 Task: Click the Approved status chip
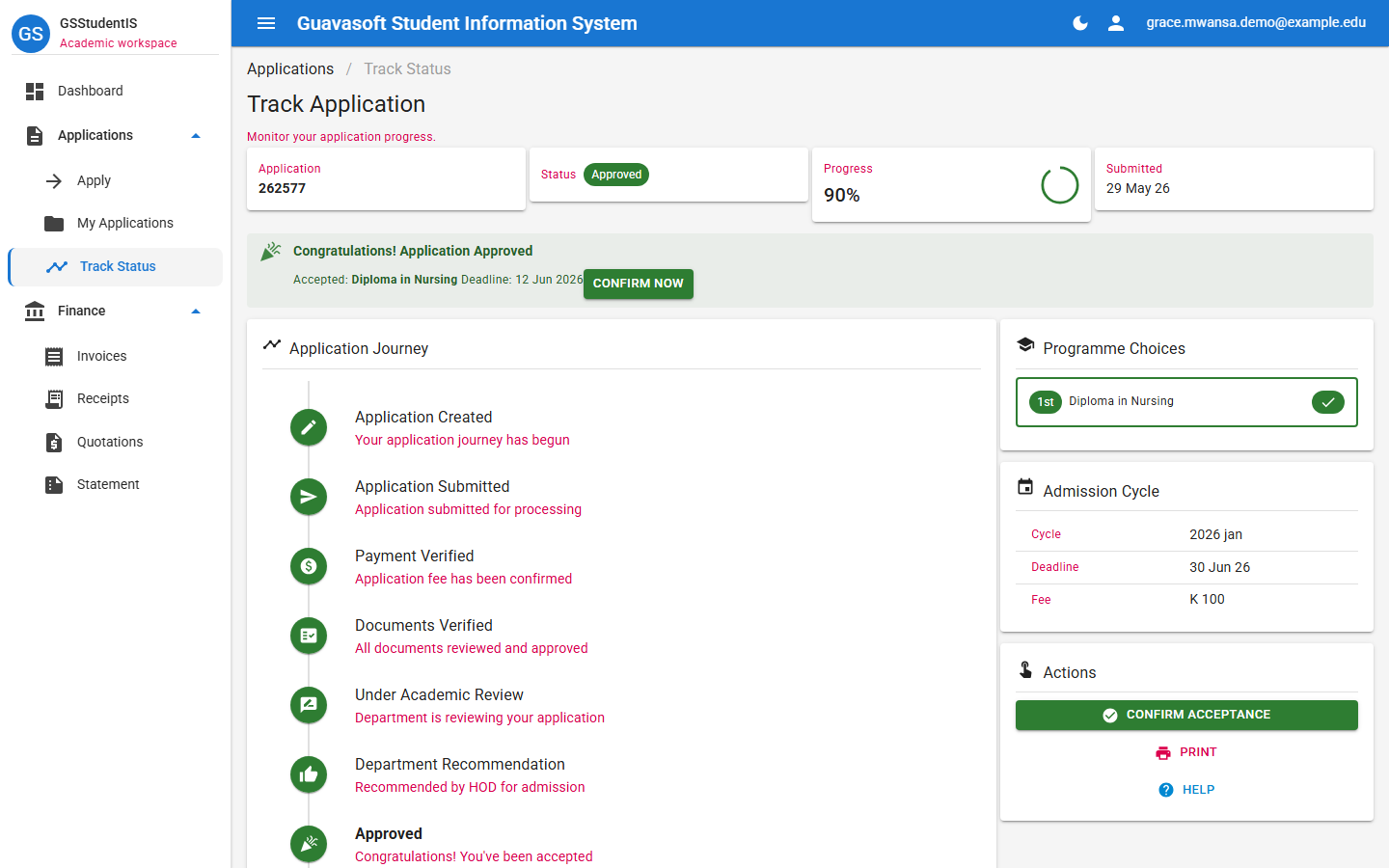coord(616,175)
